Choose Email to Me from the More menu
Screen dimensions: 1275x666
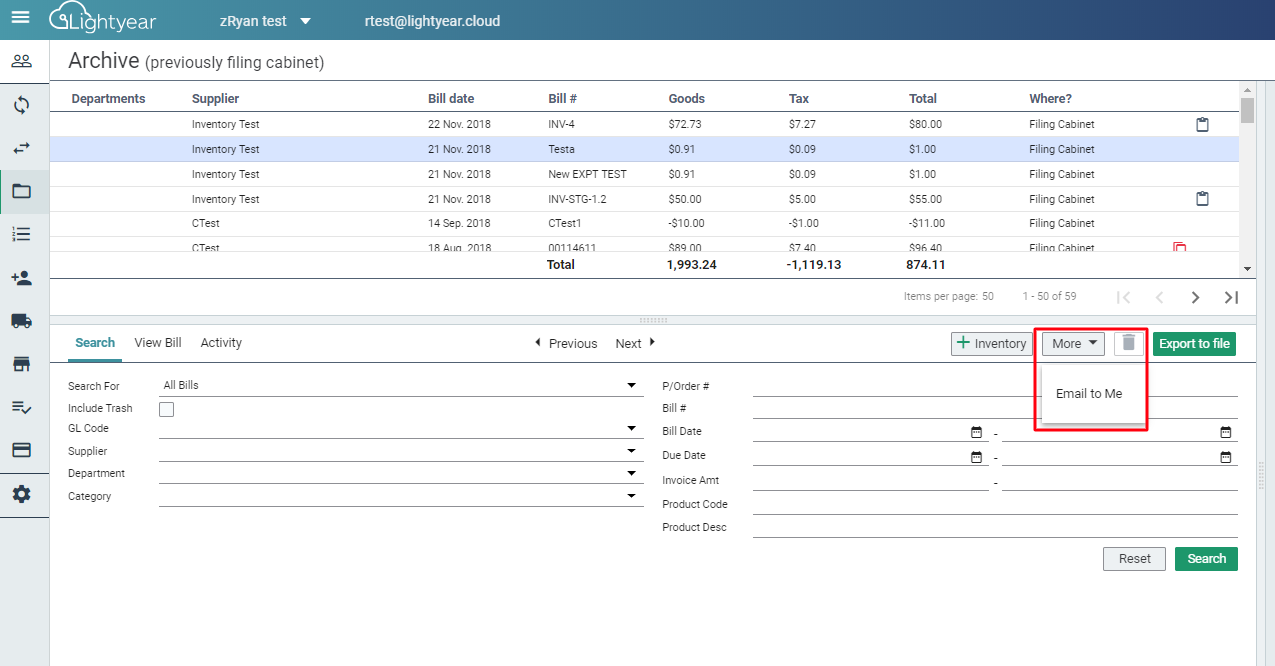click(1089, 393)
